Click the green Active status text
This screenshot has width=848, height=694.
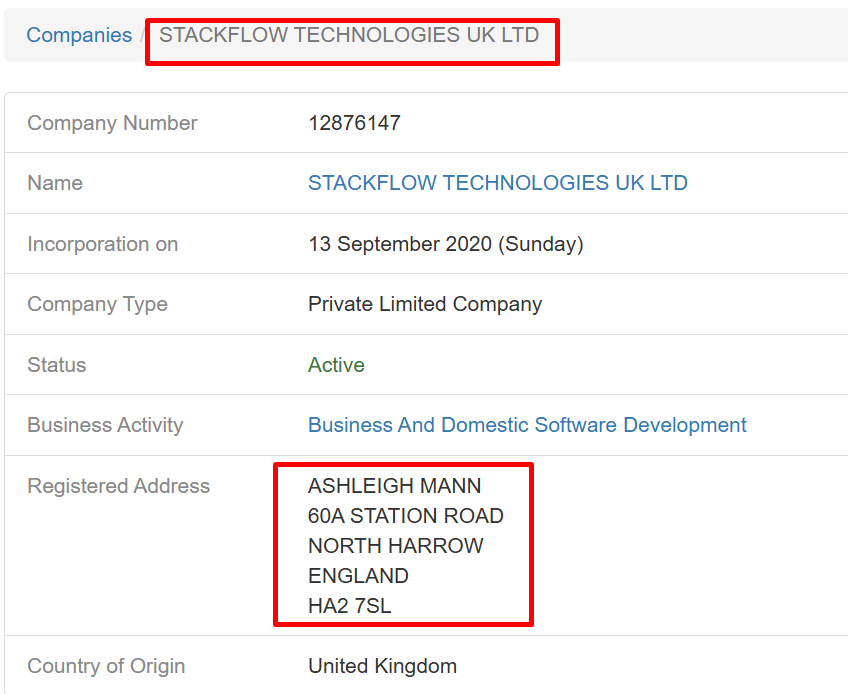336,365
